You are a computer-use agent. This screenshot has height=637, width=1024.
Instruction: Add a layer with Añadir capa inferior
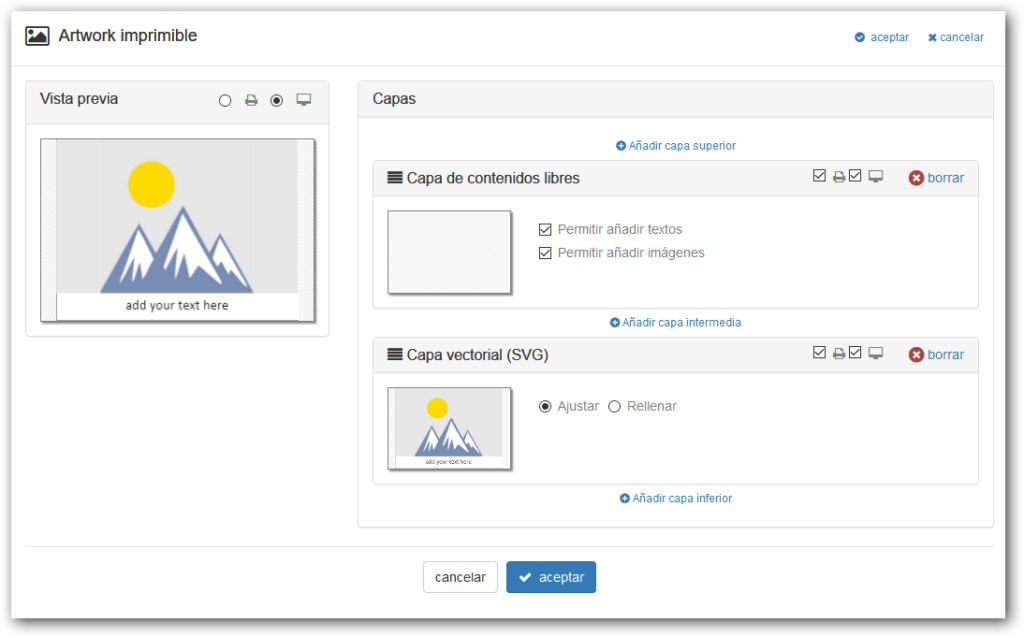[676, 498]
